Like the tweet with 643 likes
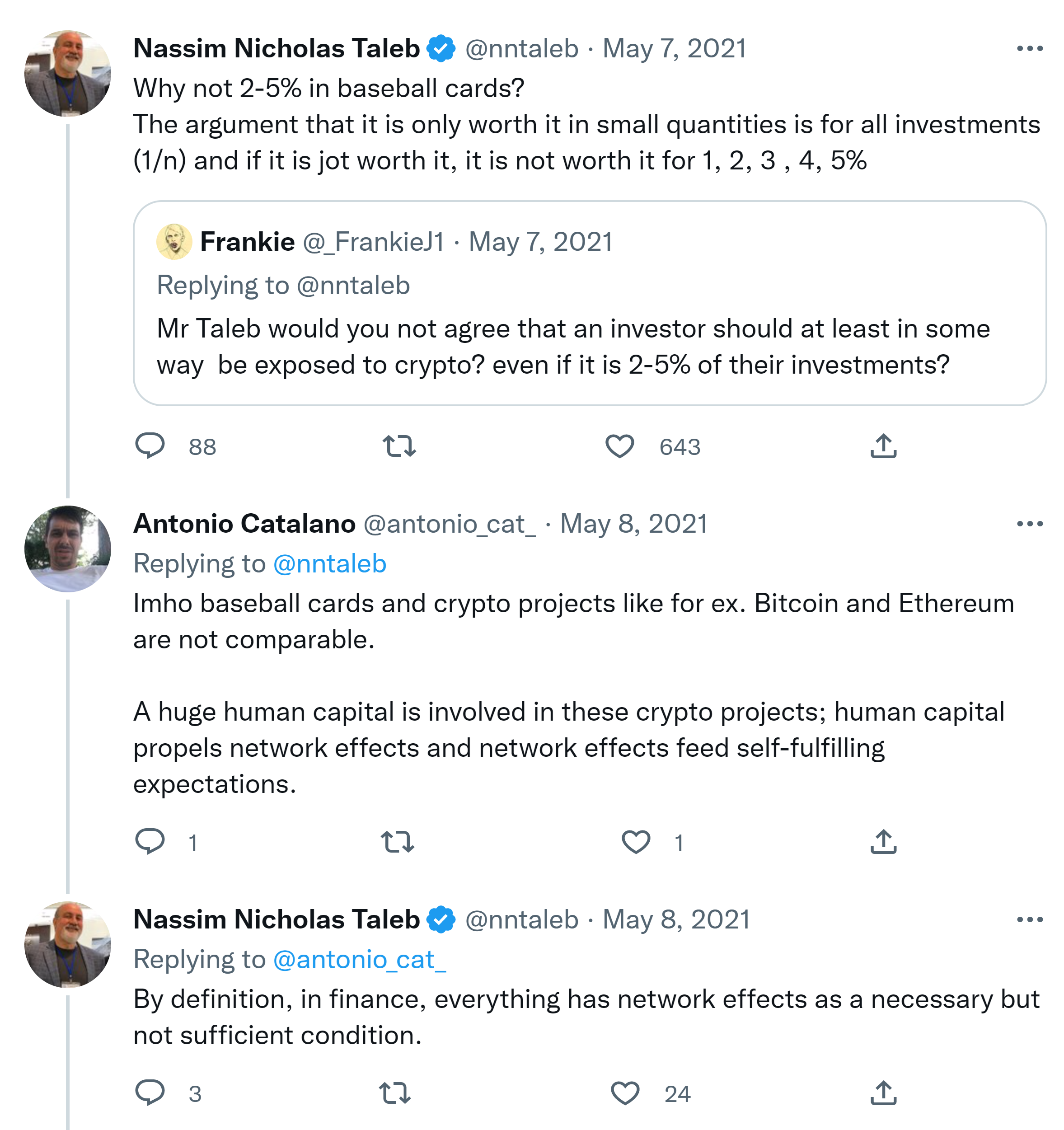This screenshot has width=1064, height=1130. [619, 445]
